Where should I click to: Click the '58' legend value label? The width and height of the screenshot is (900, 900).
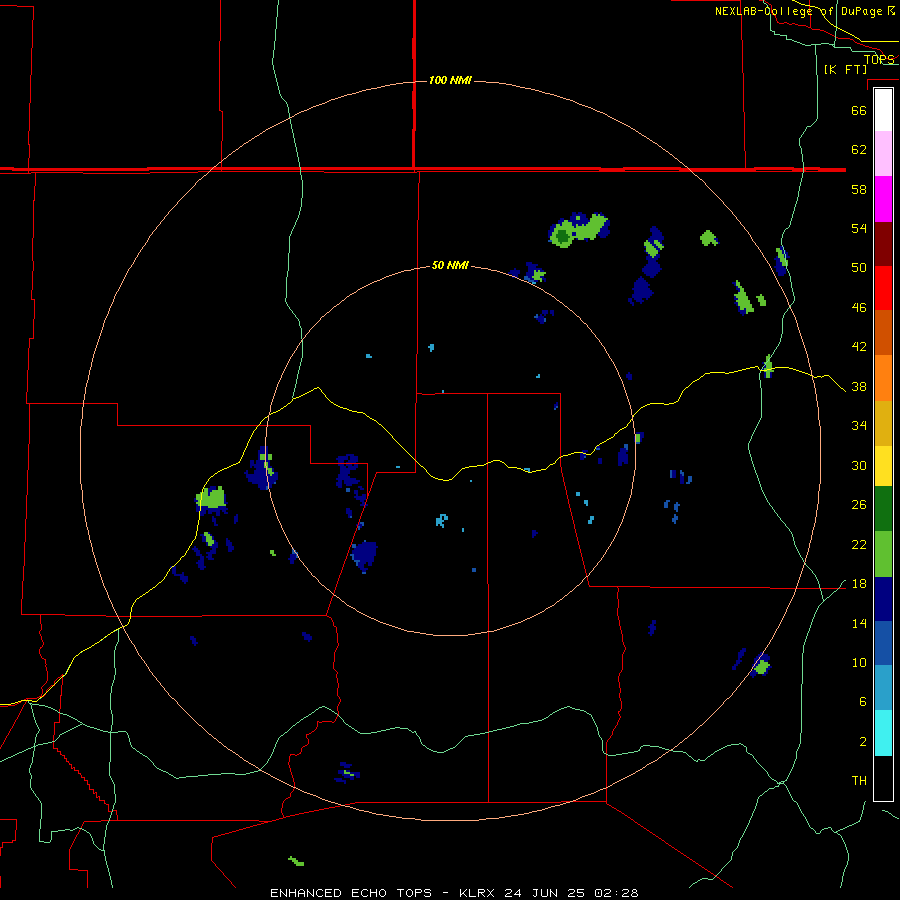[859, 189]
